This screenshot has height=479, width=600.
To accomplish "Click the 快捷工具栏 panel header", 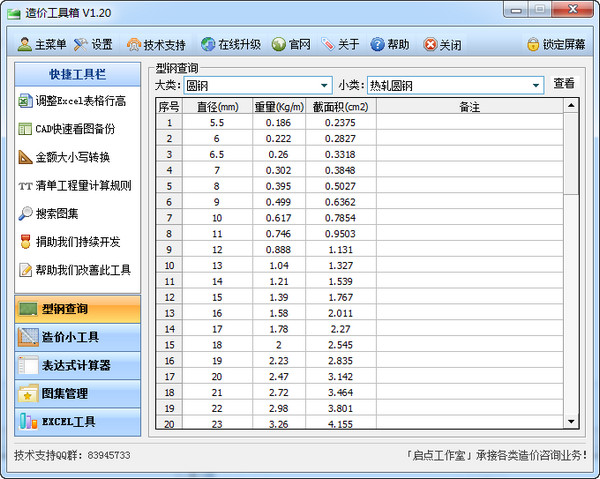I will pos(78,74).
